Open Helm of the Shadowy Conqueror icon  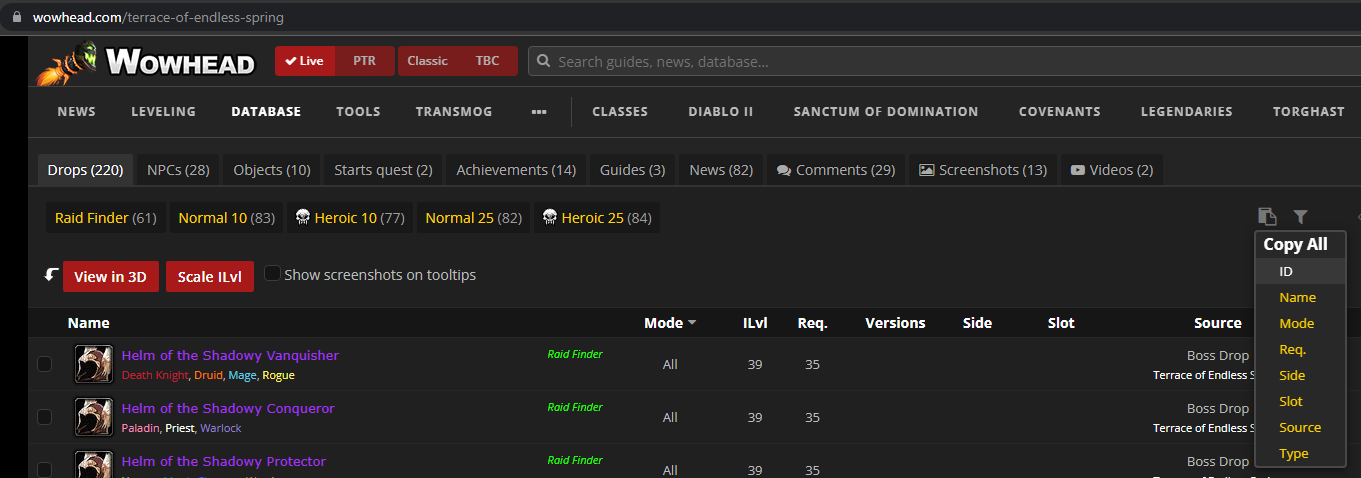tap(94, 417)
